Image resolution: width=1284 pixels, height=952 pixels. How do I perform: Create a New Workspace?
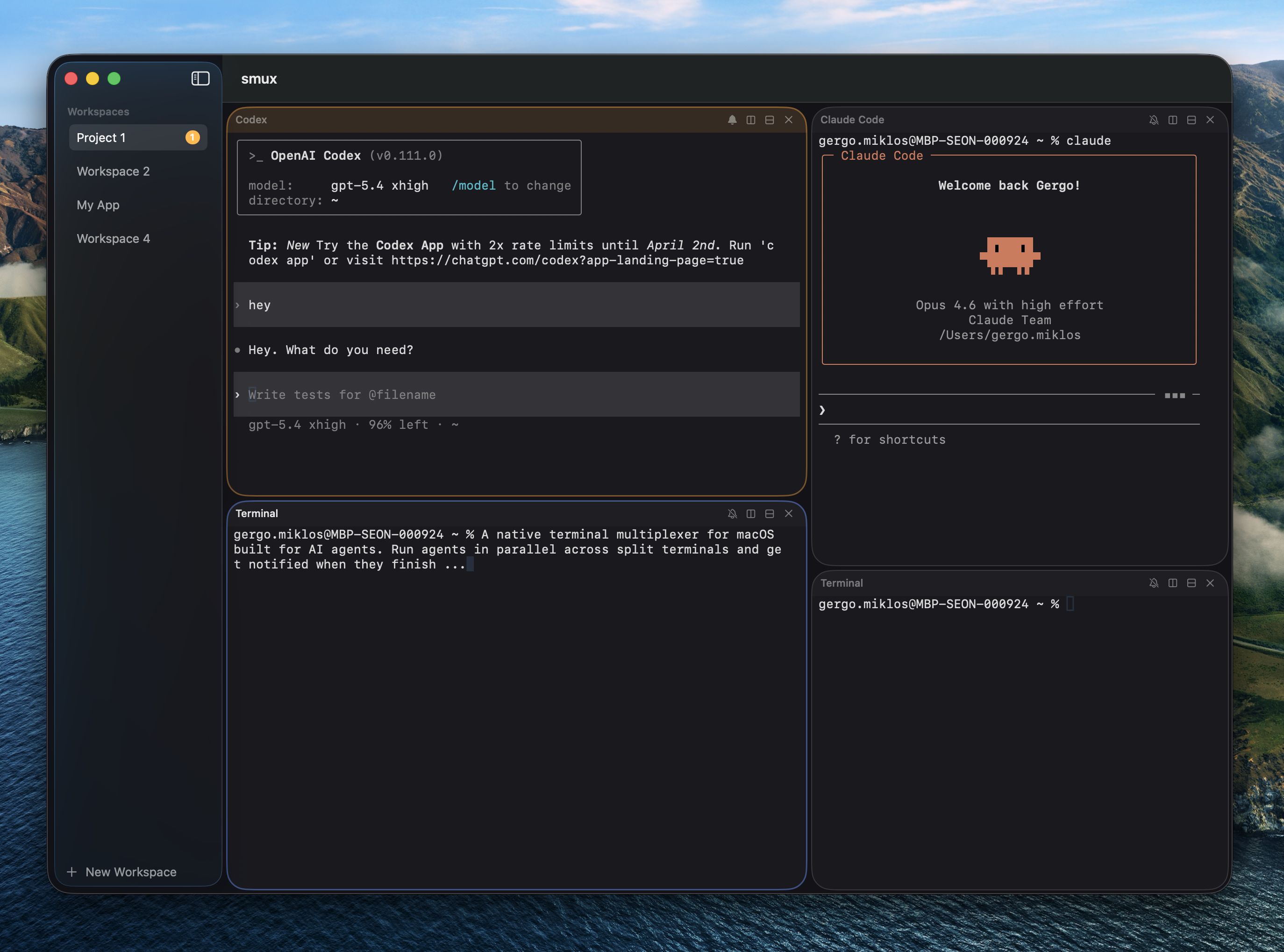click(121, 872)
